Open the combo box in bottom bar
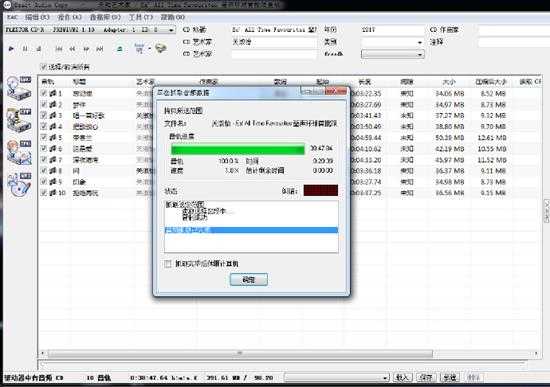 click(x=336, y=378)
